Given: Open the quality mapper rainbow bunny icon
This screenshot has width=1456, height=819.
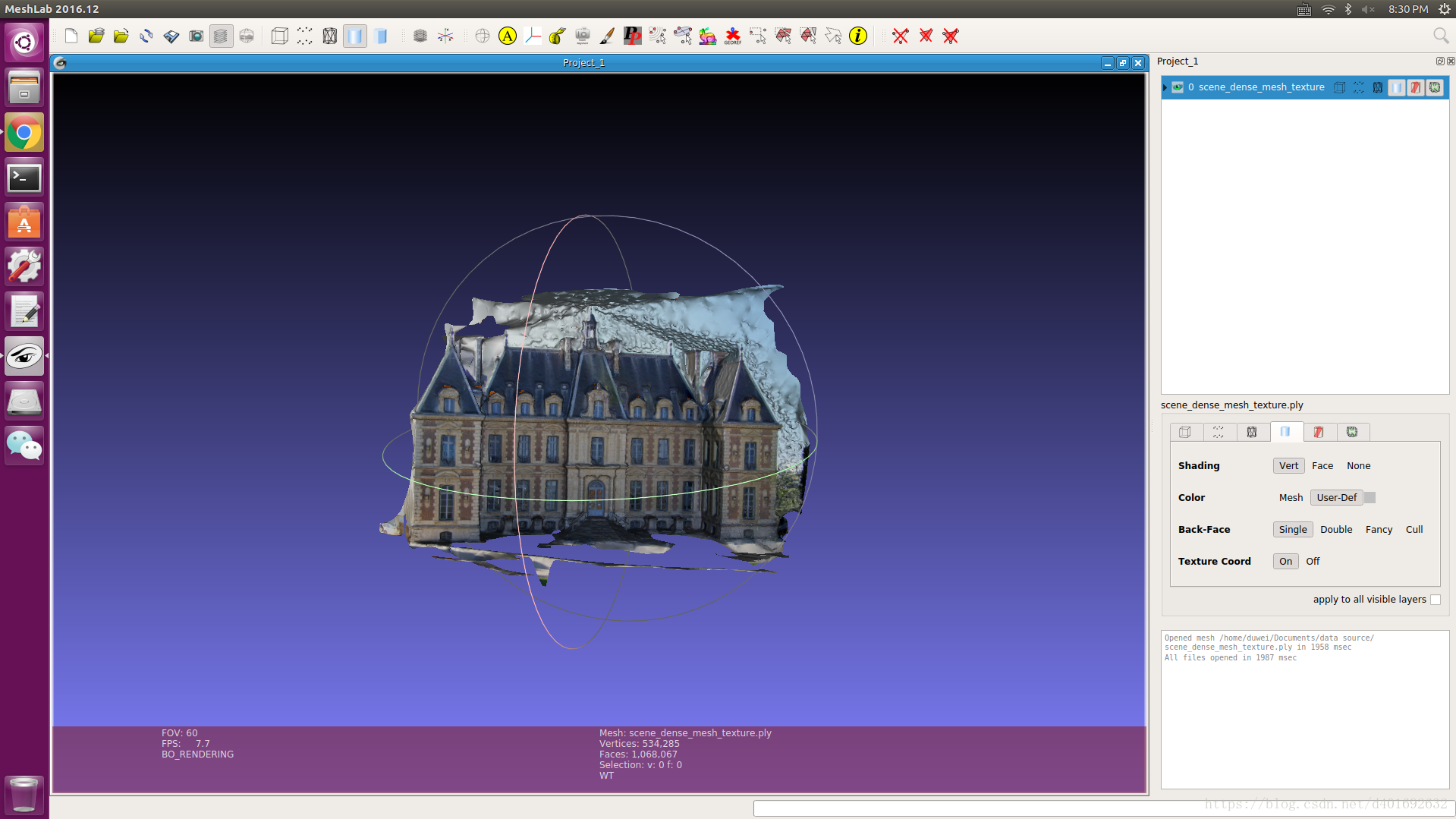Looking at the screenshot, I should [708, 36].
